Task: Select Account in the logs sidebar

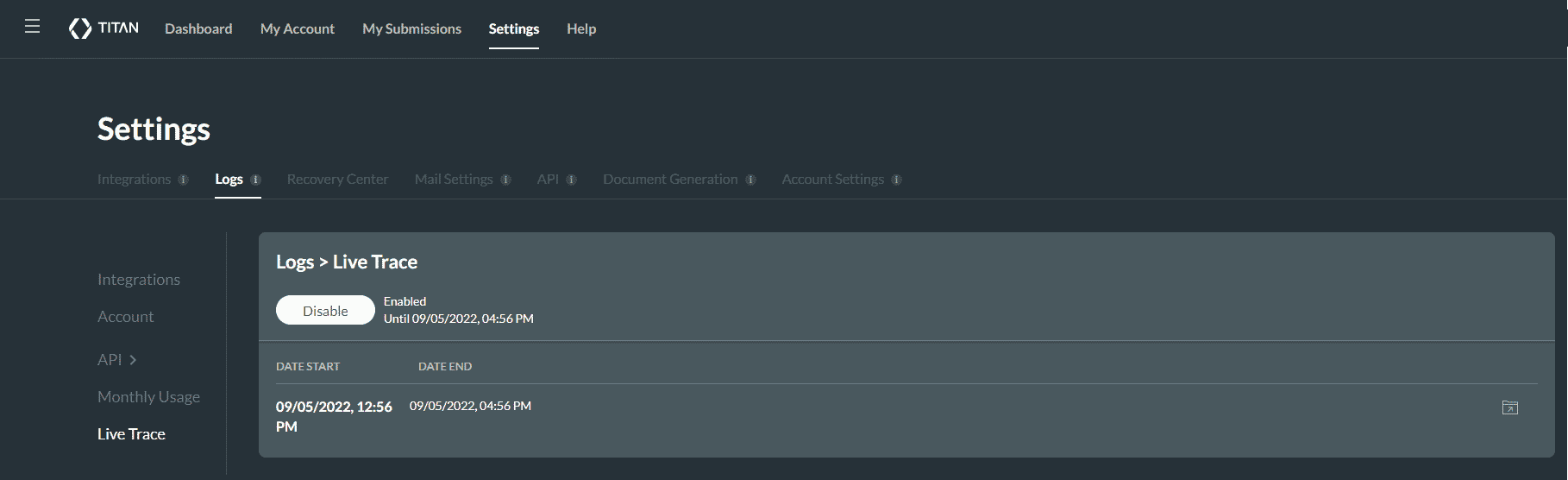Action: tap(126, 317)
